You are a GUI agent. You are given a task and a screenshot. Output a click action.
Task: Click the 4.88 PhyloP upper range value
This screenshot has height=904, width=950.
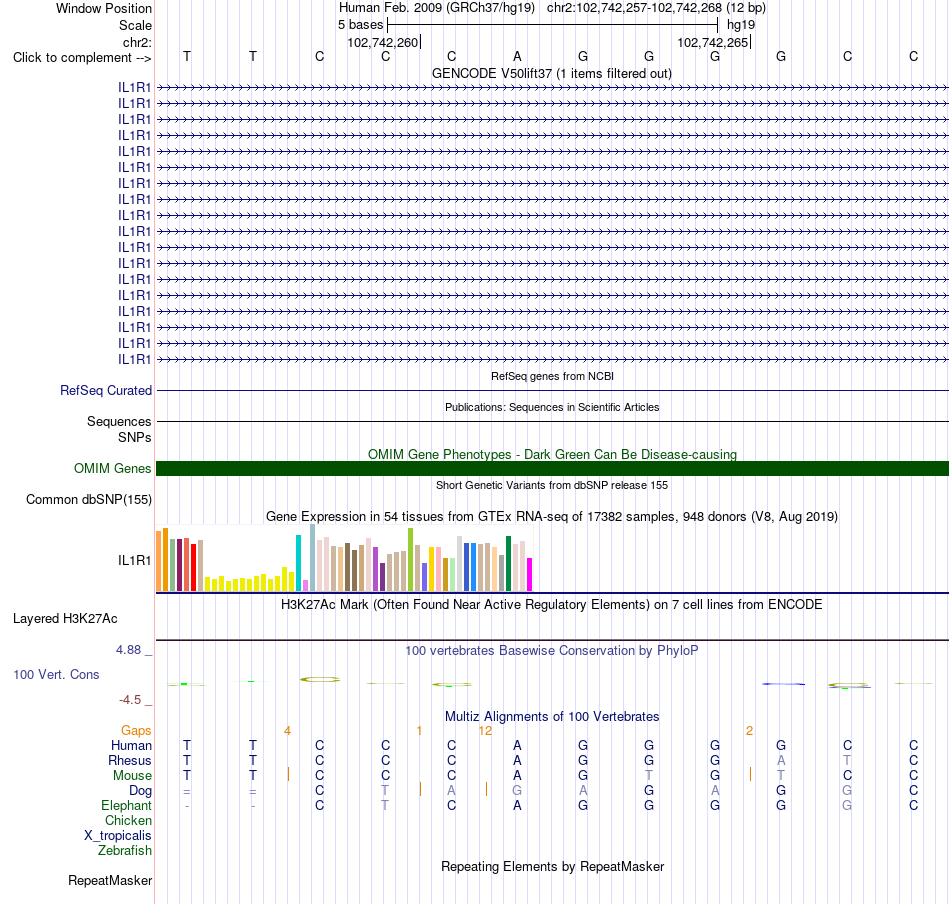click(128, 650)
